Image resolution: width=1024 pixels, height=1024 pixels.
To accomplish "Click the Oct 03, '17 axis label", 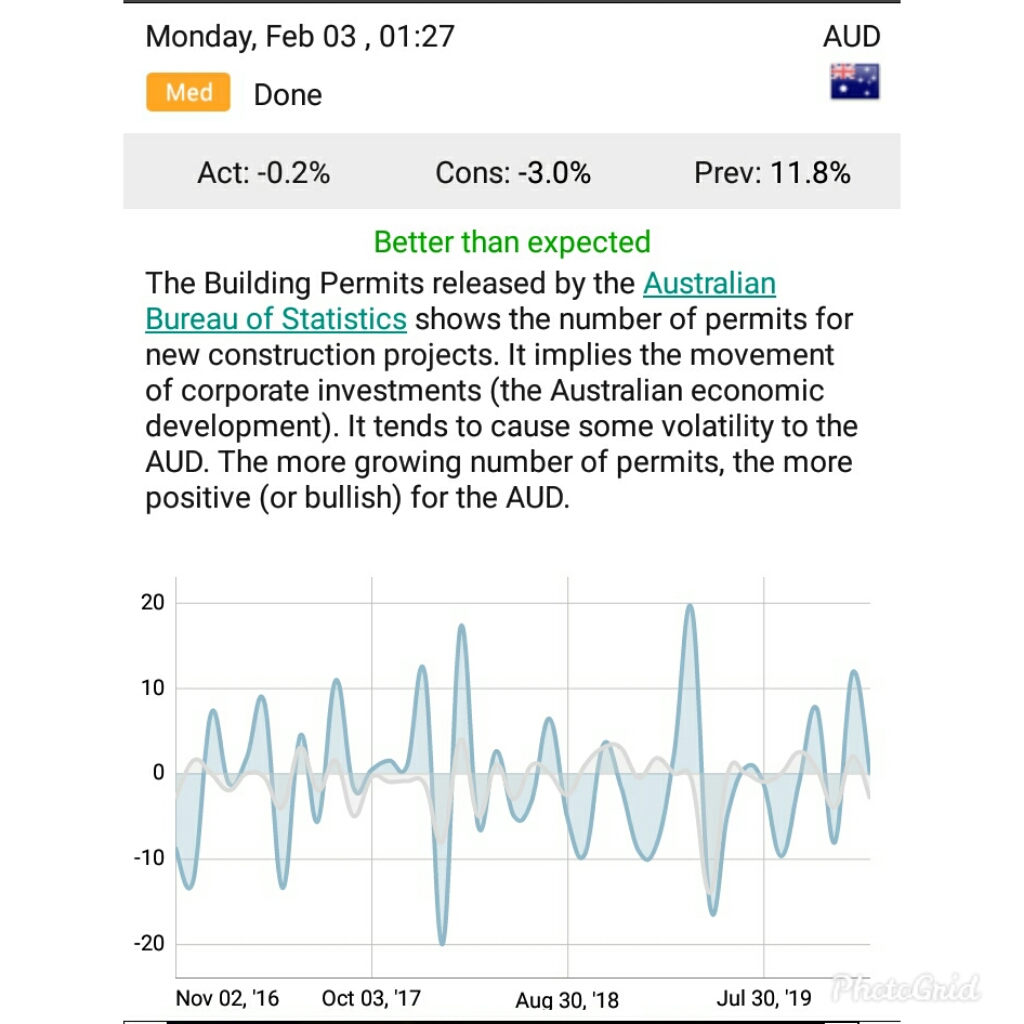I will click(371, 998).
